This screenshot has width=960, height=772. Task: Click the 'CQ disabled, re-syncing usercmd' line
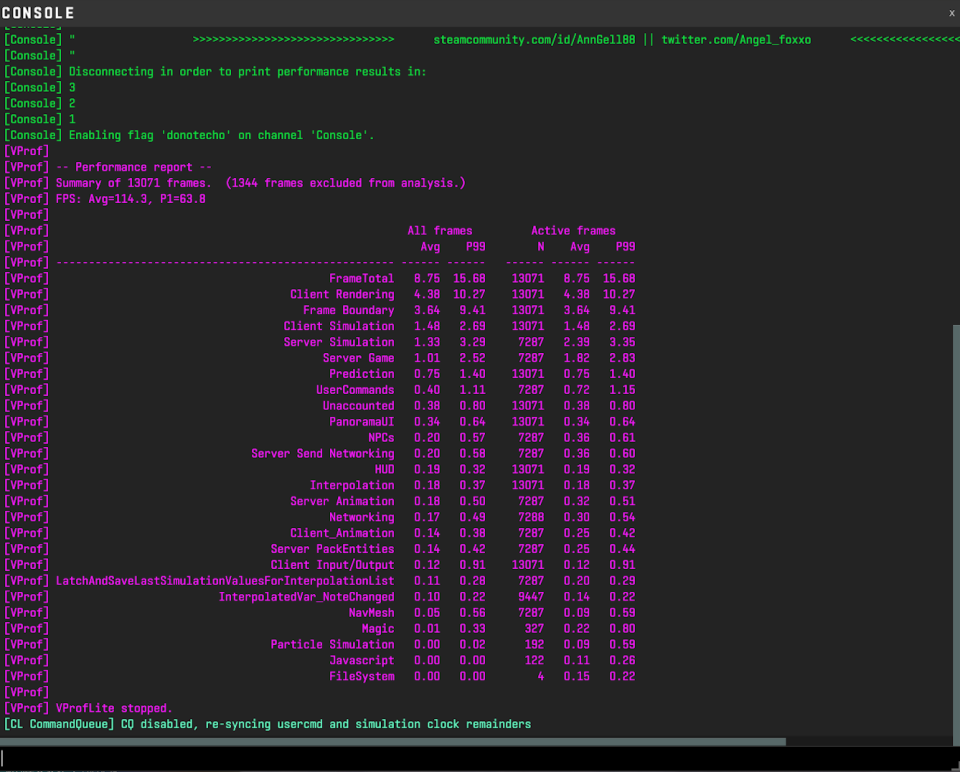[267, 724]
